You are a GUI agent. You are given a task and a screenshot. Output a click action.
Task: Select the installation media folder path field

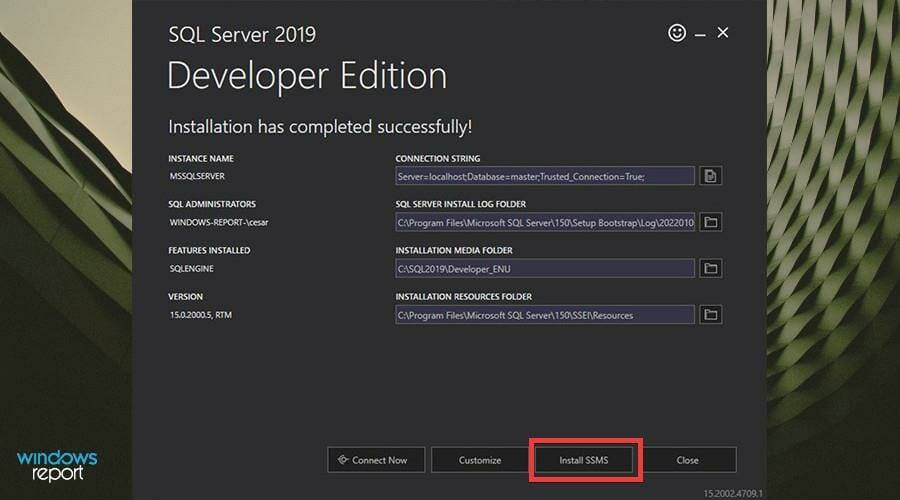coord(545,268)
